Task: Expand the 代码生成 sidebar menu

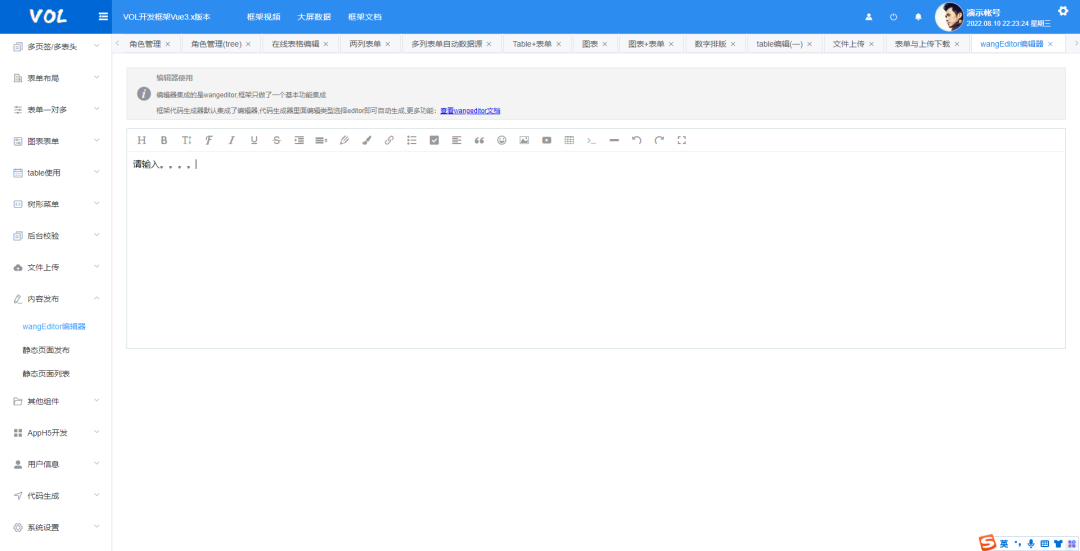Action: click(56, 496)
